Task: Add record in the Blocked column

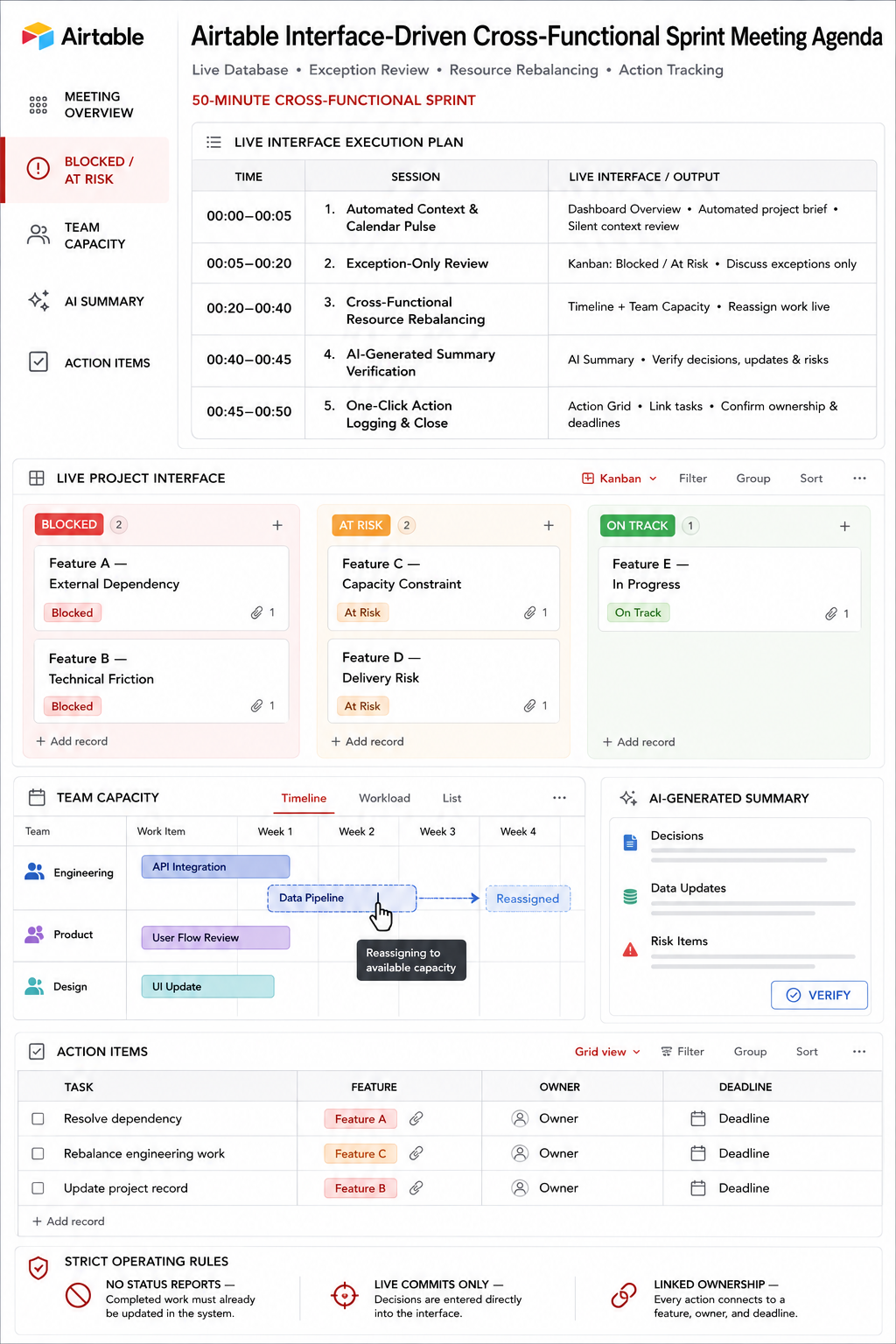Action: tap(72, 740)
